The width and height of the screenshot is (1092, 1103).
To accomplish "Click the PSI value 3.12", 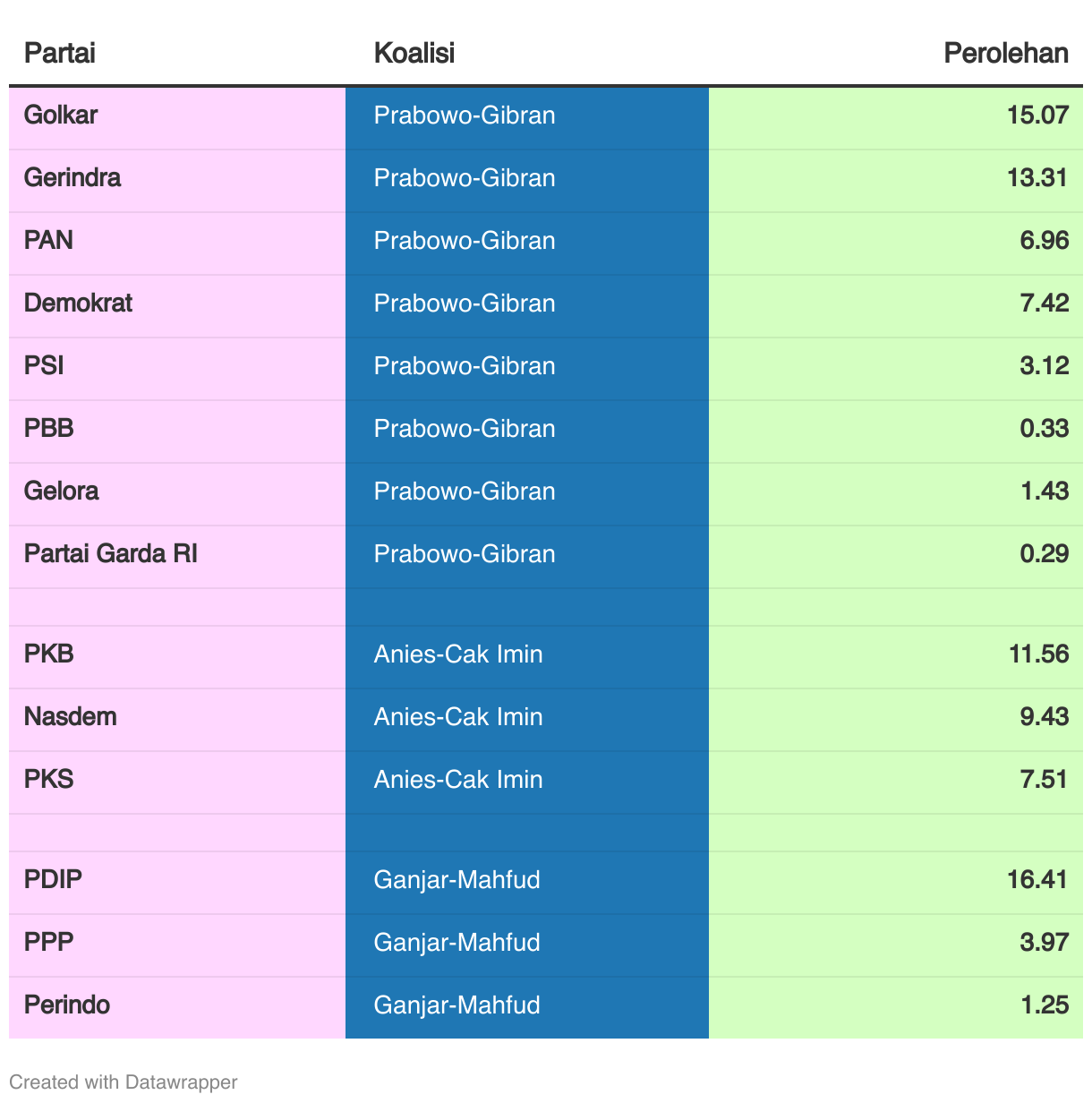I will tap(1044, 366).
